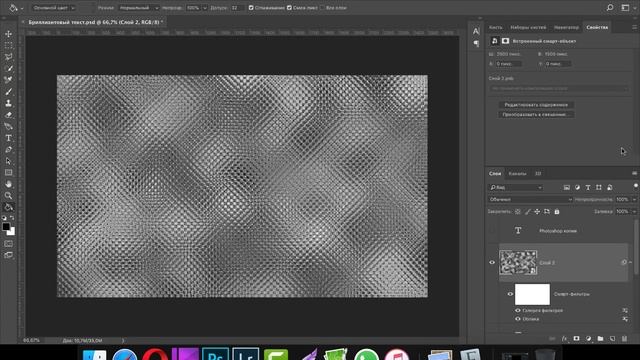
Task: Create new fill or adjustment layer
Action: click(x=588, y=339)
